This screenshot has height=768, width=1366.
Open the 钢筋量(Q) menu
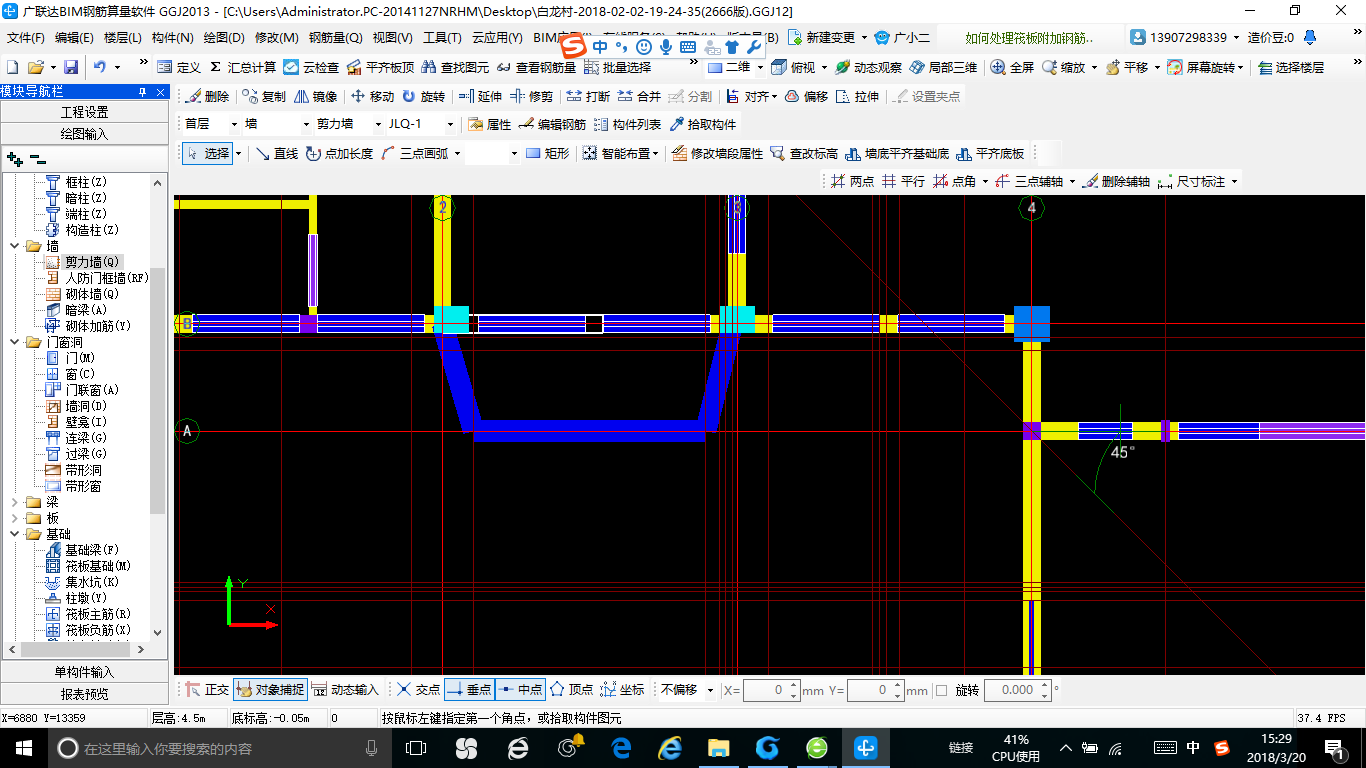[335, 38]
